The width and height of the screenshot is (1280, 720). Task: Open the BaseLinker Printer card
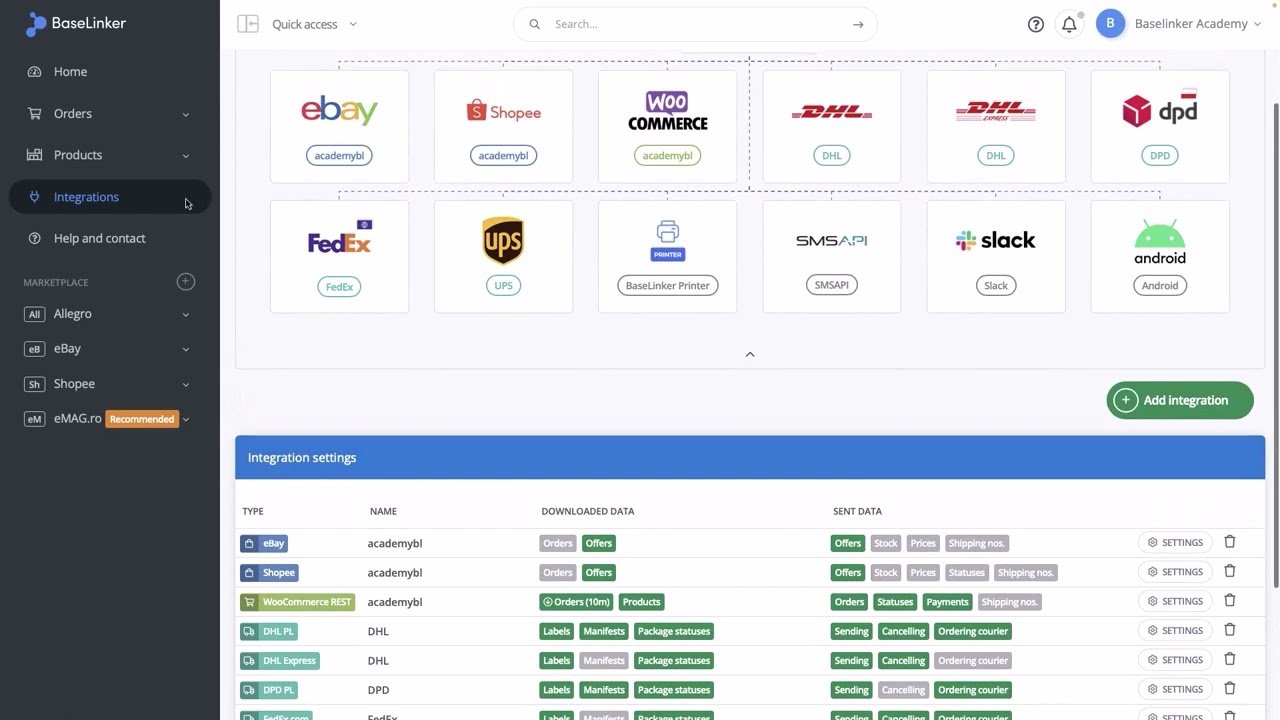[x=667, y=256]
